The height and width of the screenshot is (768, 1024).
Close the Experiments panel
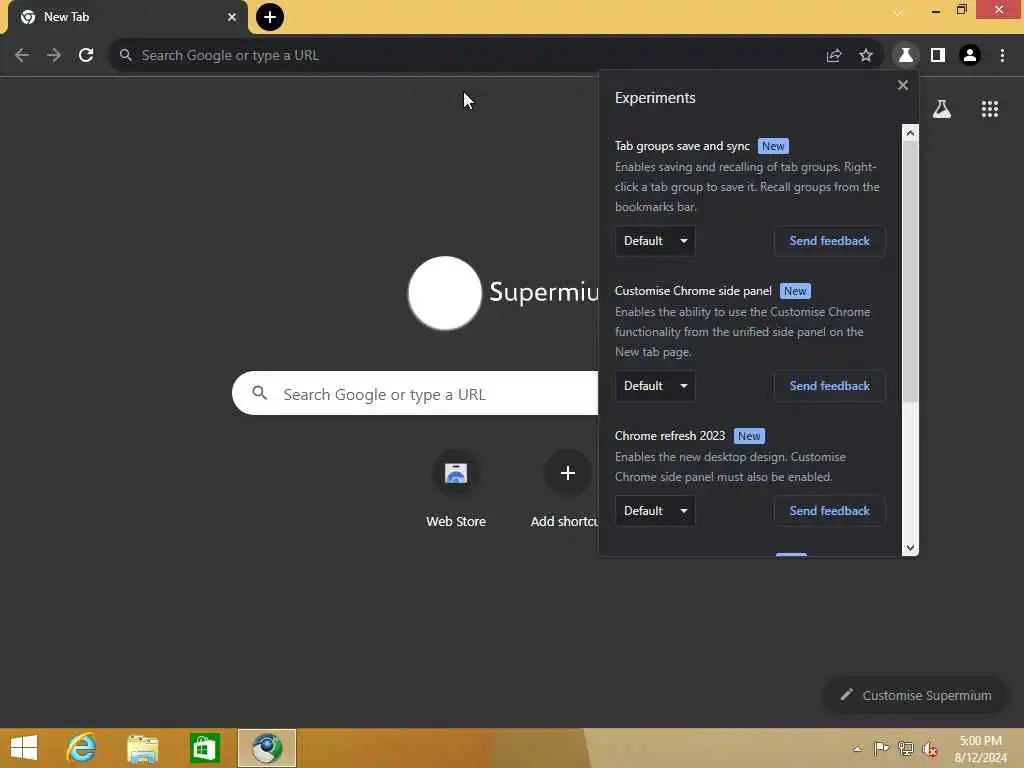pos(903,85)
